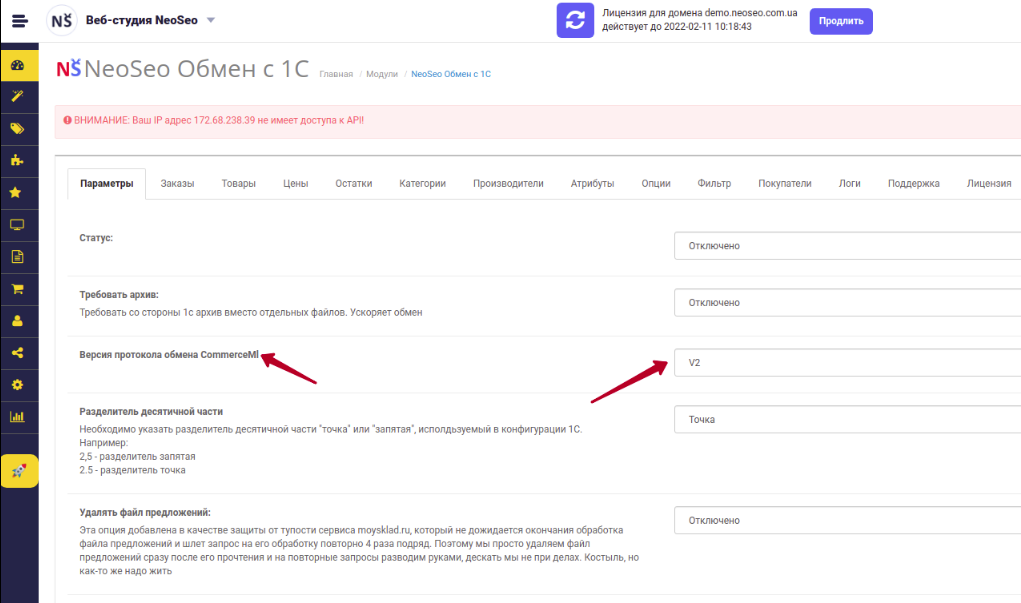The height and width of the screenshot is (603, 1021).
Task: Open the dashboard sidebar icon
Action: 18,65
